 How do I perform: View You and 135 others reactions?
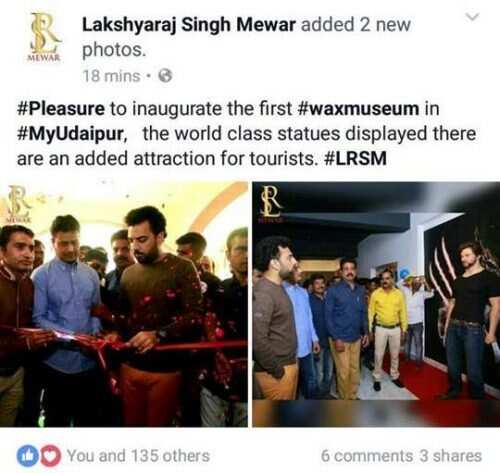coord(138,456)
